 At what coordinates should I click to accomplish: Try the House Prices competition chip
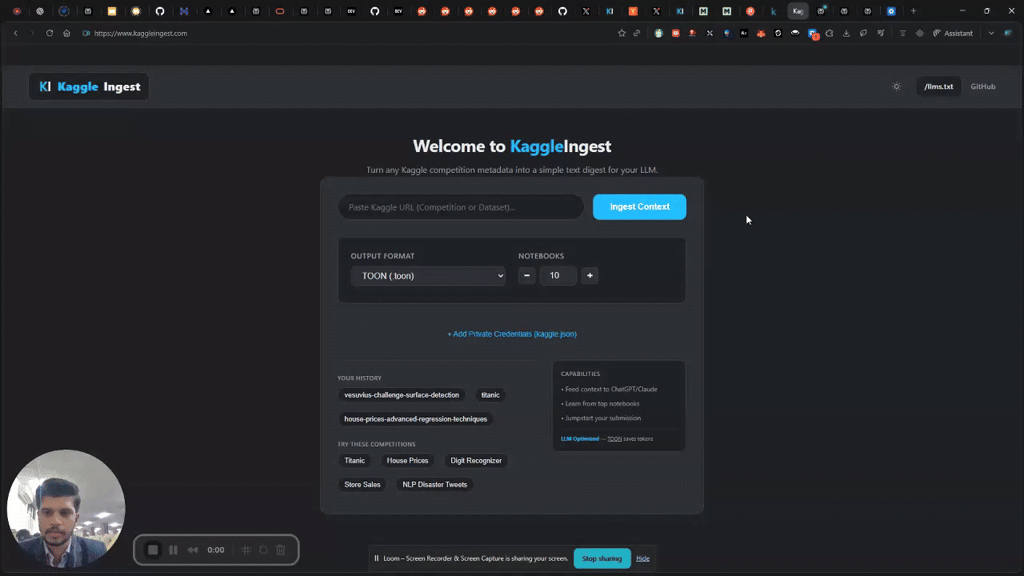(x=408, y=460)
